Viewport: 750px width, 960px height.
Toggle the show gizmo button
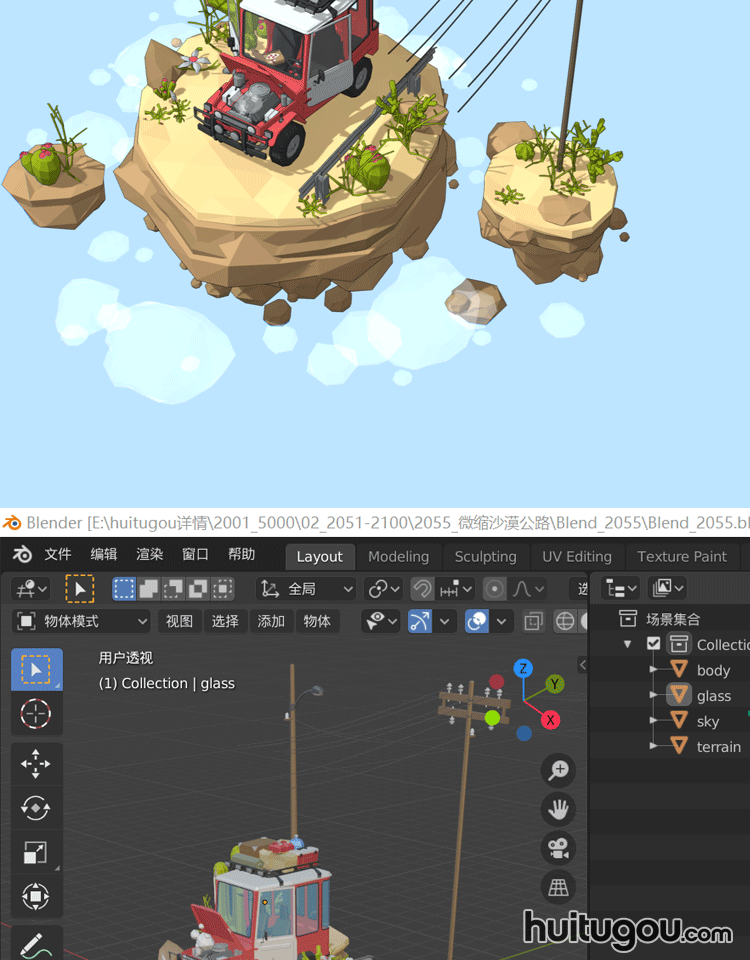pos(420,621)
